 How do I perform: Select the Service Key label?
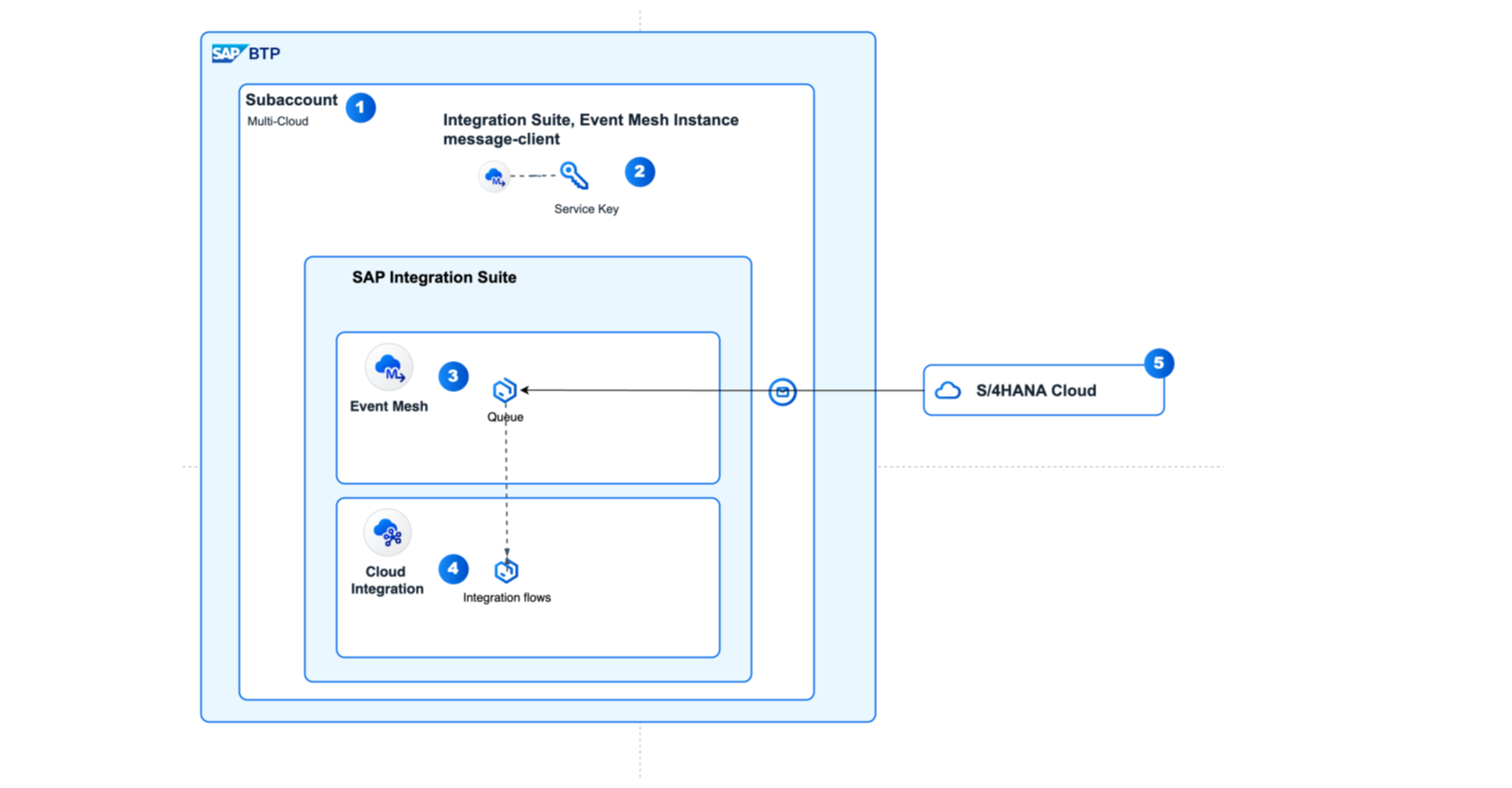[586, 209]
